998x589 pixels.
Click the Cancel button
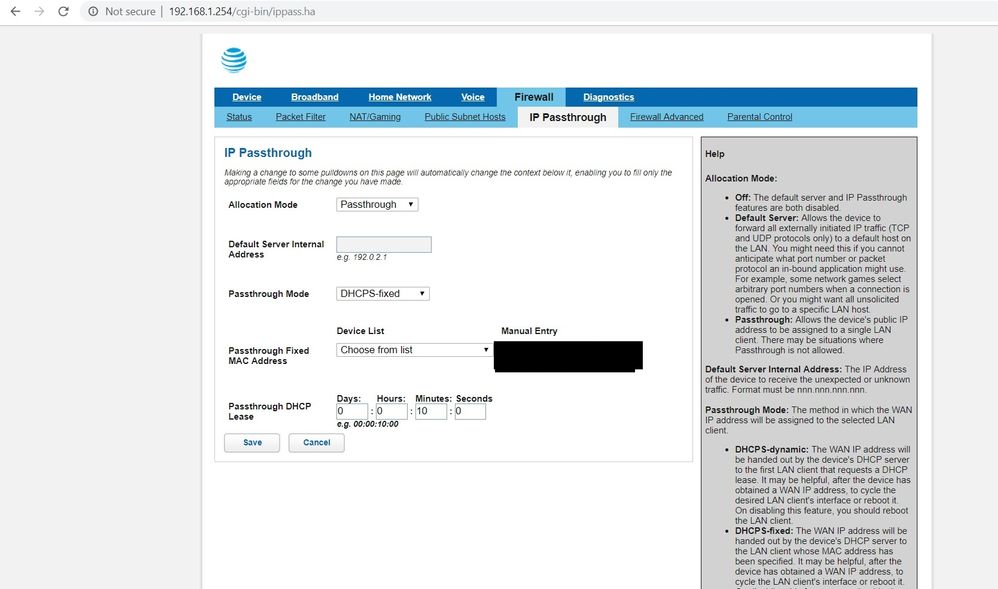(316, 442)
